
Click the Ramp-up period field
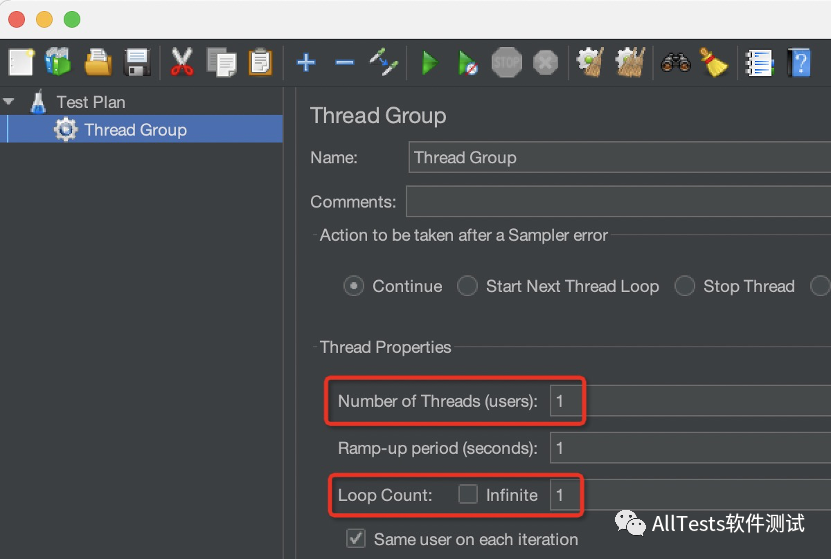click(691, 447)
